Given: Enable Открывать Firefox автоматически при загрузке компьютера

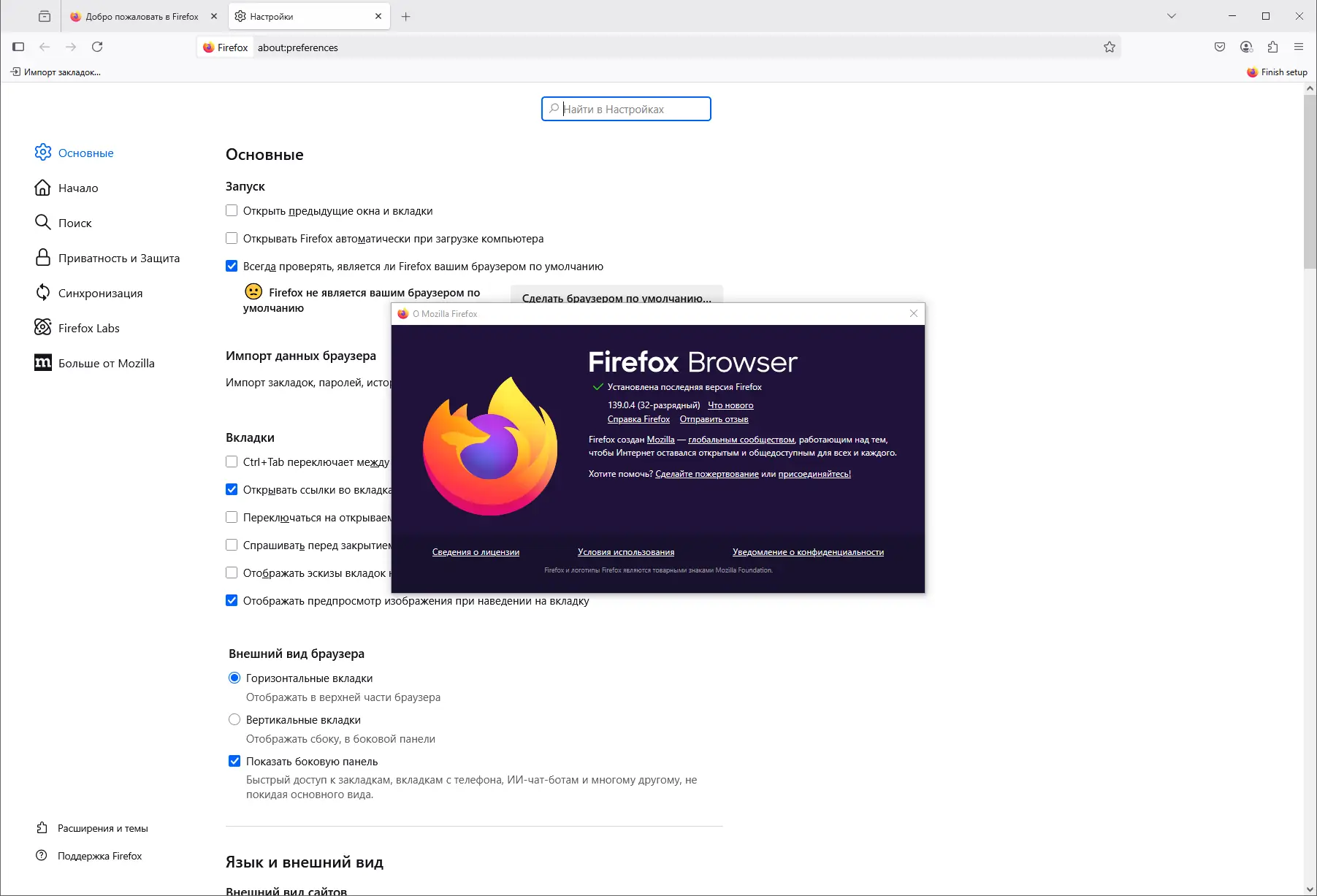Looking at the screenshot, I should coord(232,238).
